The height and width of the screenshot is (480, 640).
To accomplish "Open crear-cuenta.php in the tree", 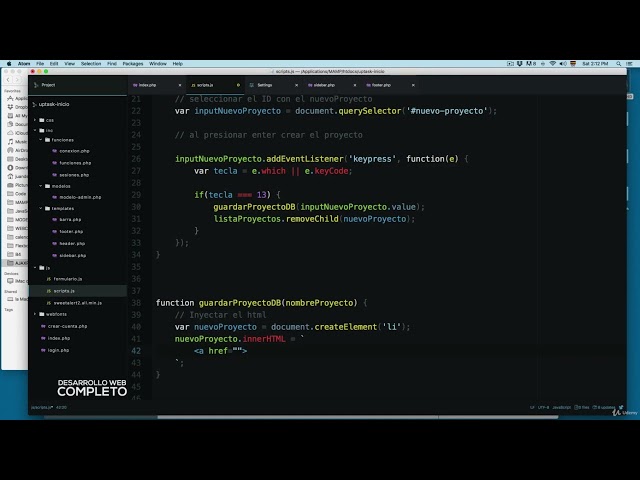I will click(x=67, y=326).
